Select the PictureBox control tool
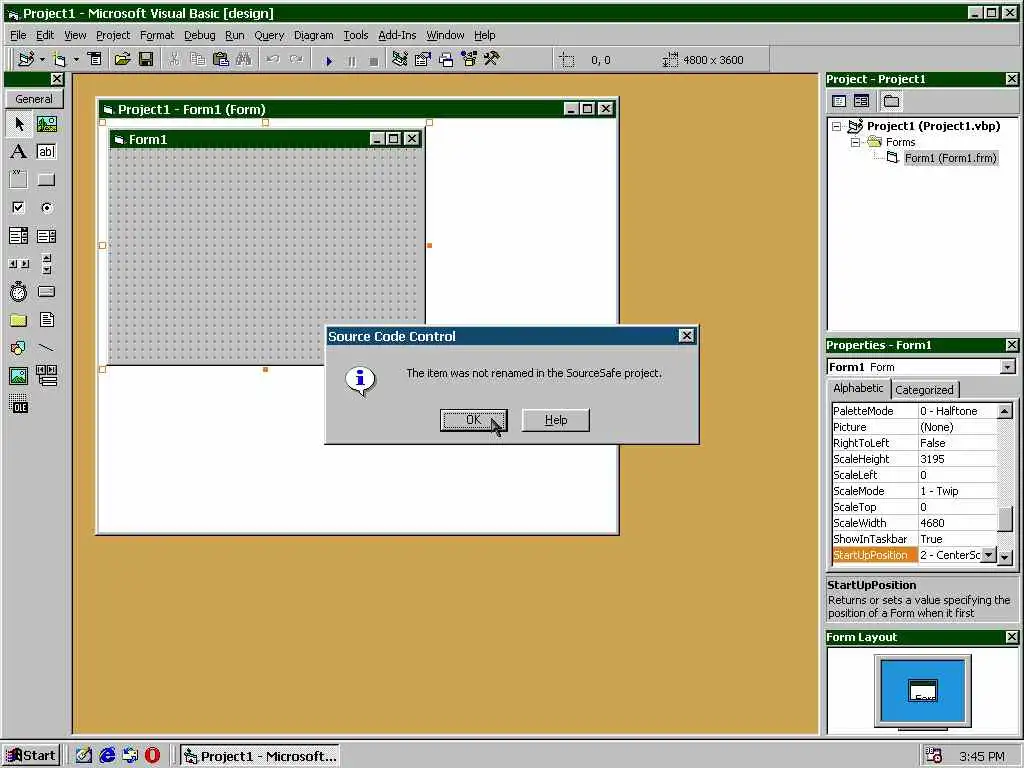Viewport: 1024px width, 768px height. point(46,123)
